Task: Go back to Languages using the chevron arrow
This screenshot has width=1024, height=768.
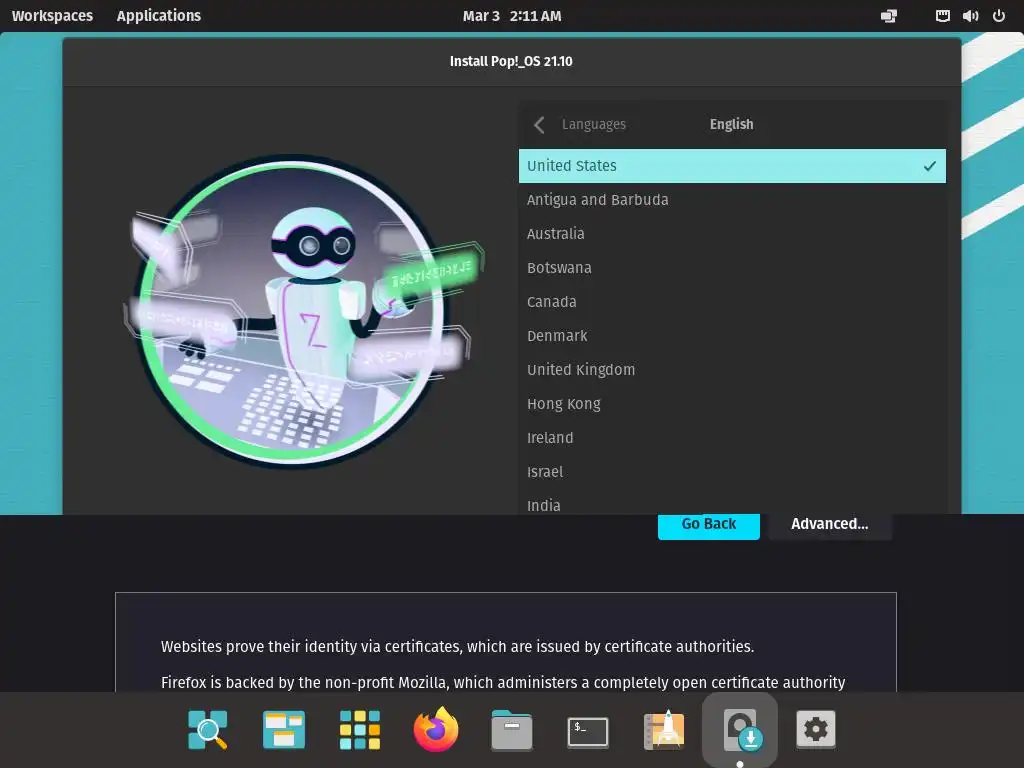Action: (539, 125)
